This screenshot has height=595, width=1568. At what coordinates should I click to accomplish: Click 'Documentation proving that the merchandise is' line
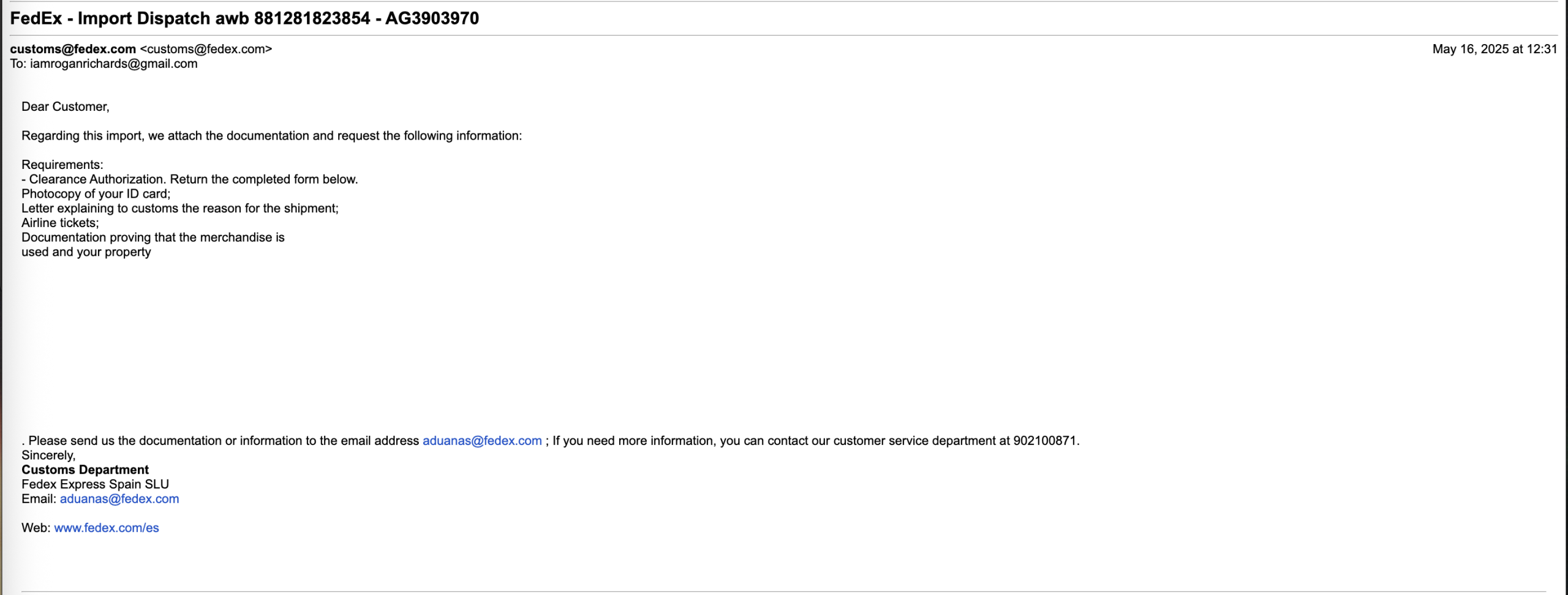click(153, 238)
